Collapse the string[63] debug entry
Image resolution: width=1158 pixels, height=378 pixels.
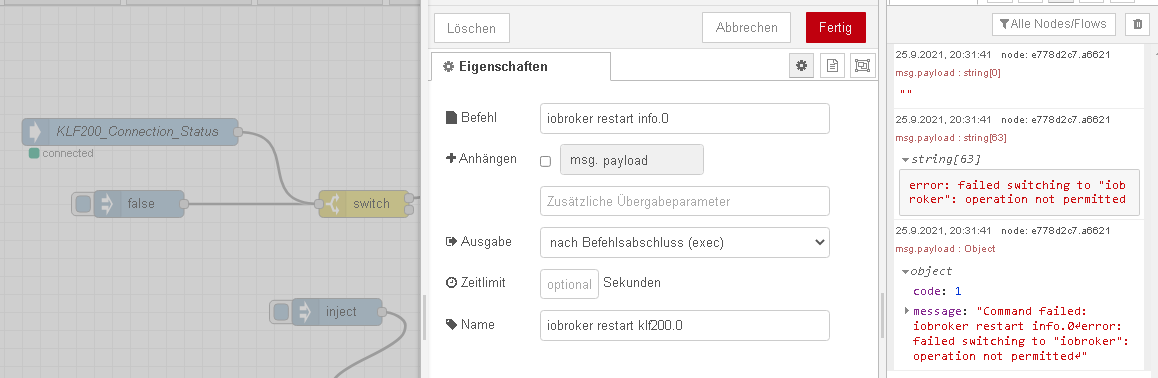pos(905,159)
